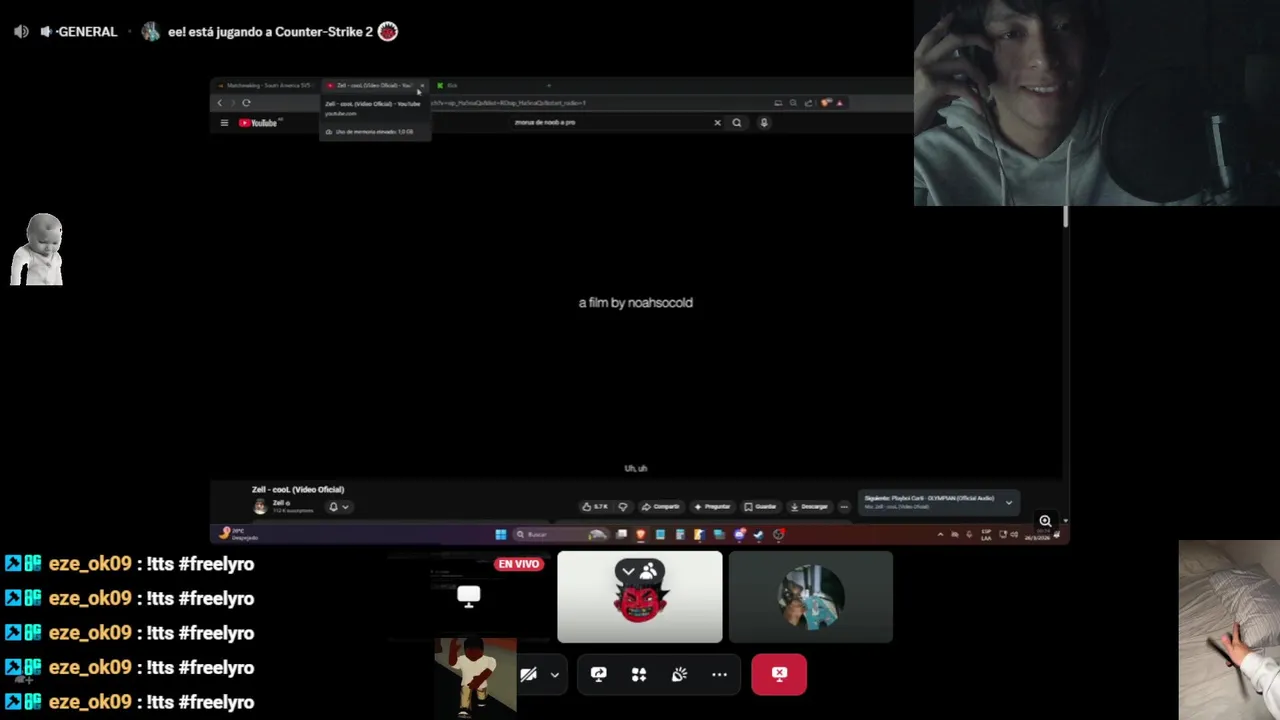Open notification bell dropdown for Zell channel
This screenshot has width=1280, height=720.
point(339,507)
